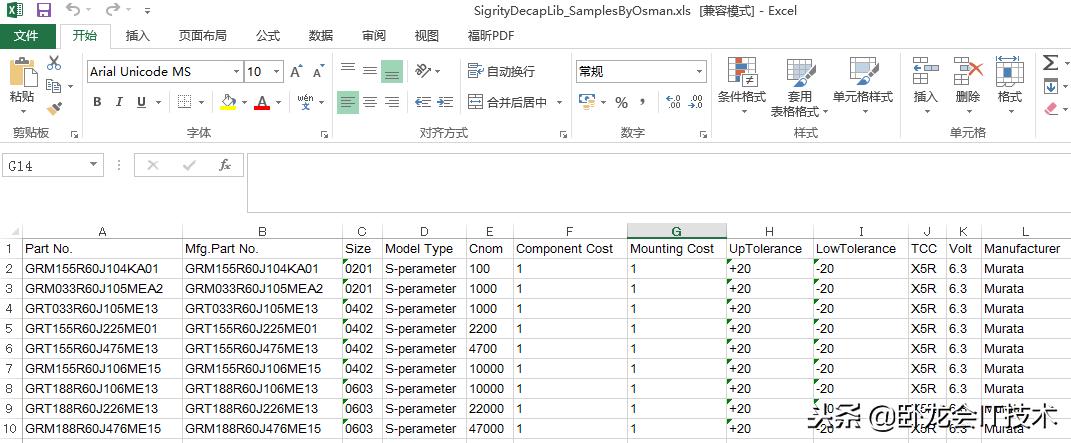Open 合并后居中 dropdown arrow
1071x443 pixels.
(559, 103)
